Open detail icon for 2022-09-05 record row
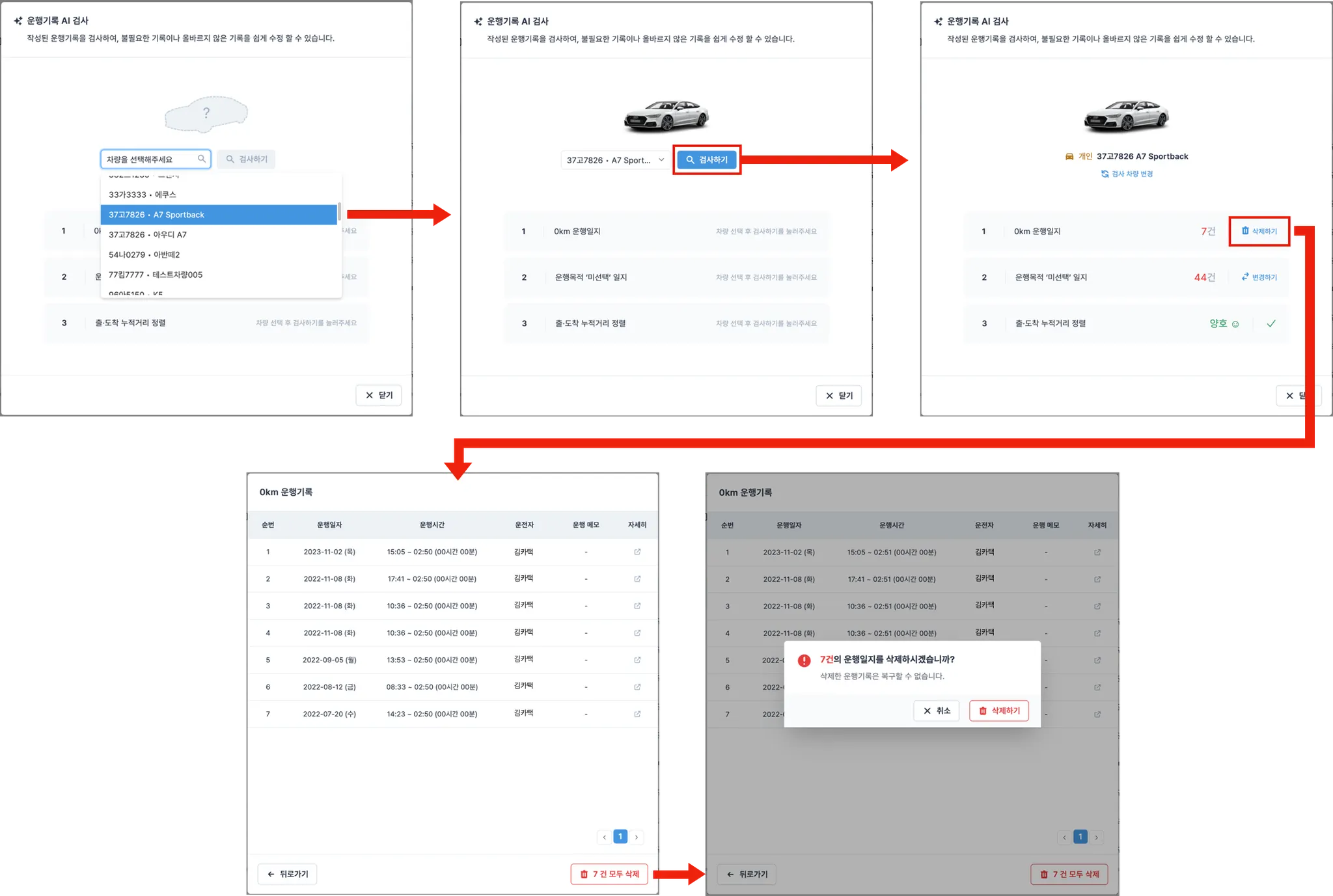 point(637,660)
